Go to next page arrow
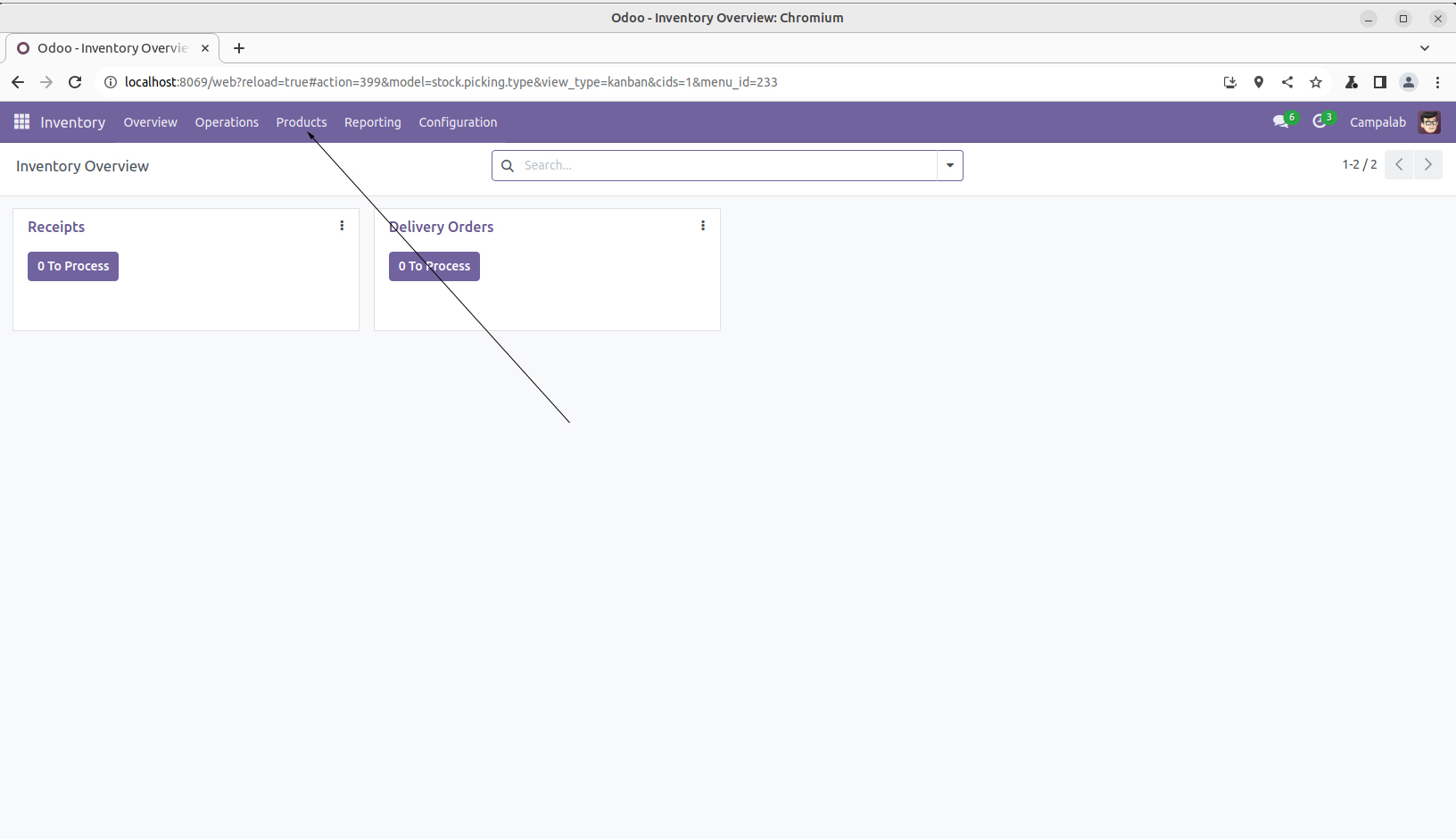 tap(1427, 164)
